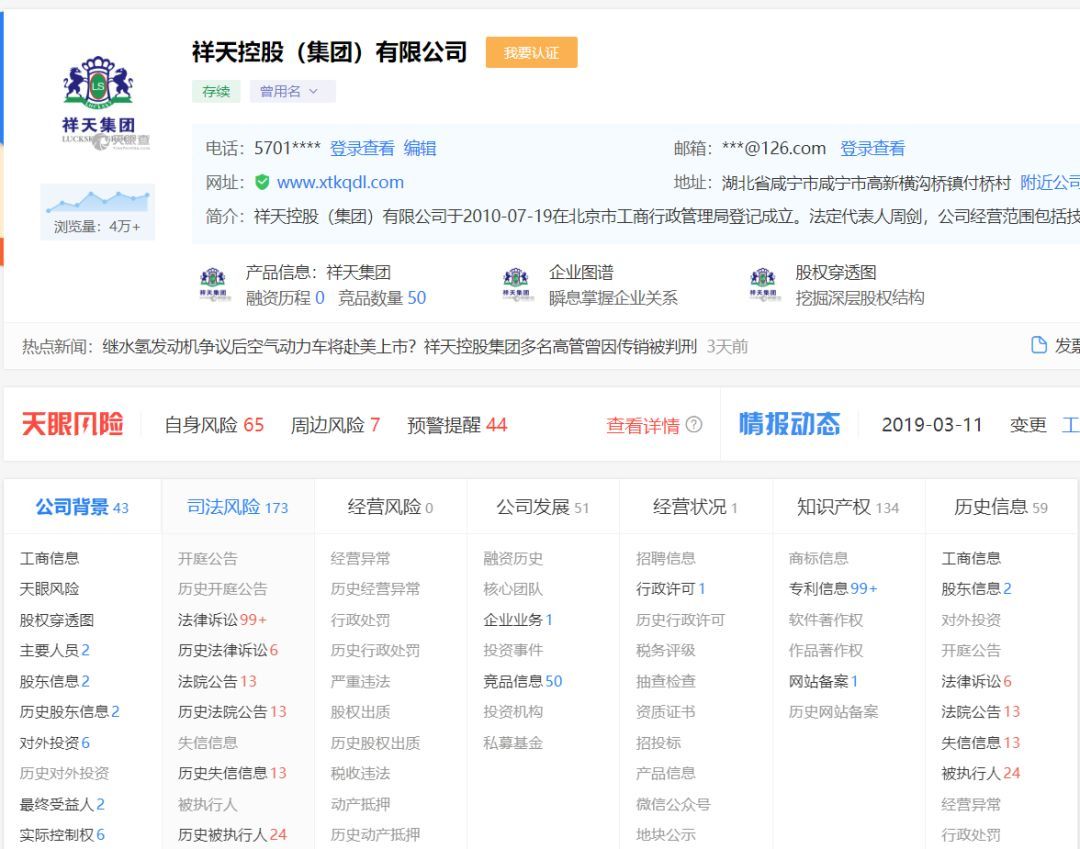Open website www.xtkqdl.com link
This screenshot has width=1080, height=849.
tap(340, 182)
